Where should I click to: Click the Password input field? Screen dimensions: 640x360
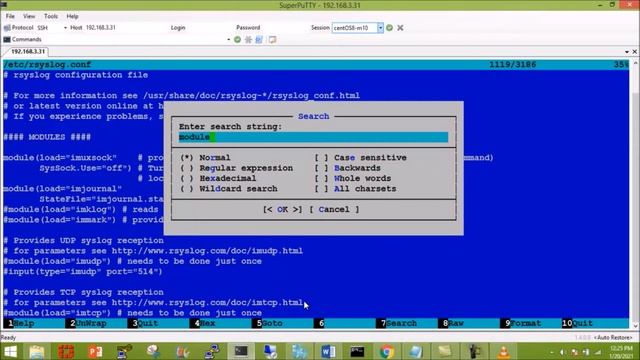284,28
